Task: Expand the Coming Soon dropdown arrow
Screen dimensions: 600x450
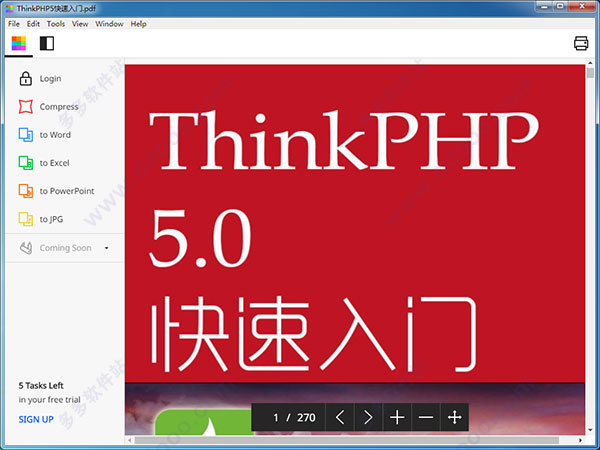Action: tap(107, 248)
